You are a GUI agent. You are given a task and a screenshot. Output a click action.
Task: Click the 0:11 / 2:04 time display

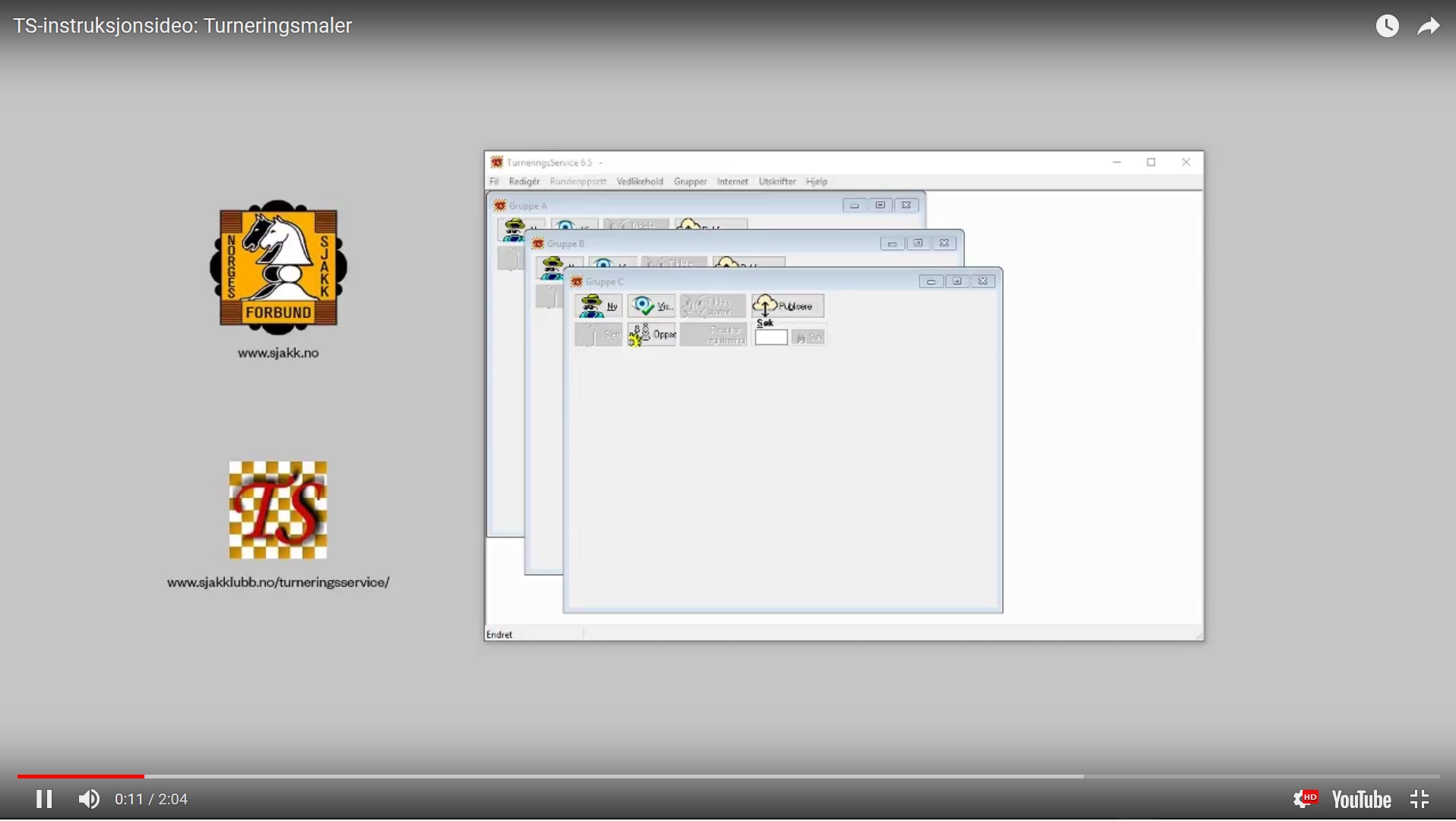pyautogui.click(x=151, y=800)
